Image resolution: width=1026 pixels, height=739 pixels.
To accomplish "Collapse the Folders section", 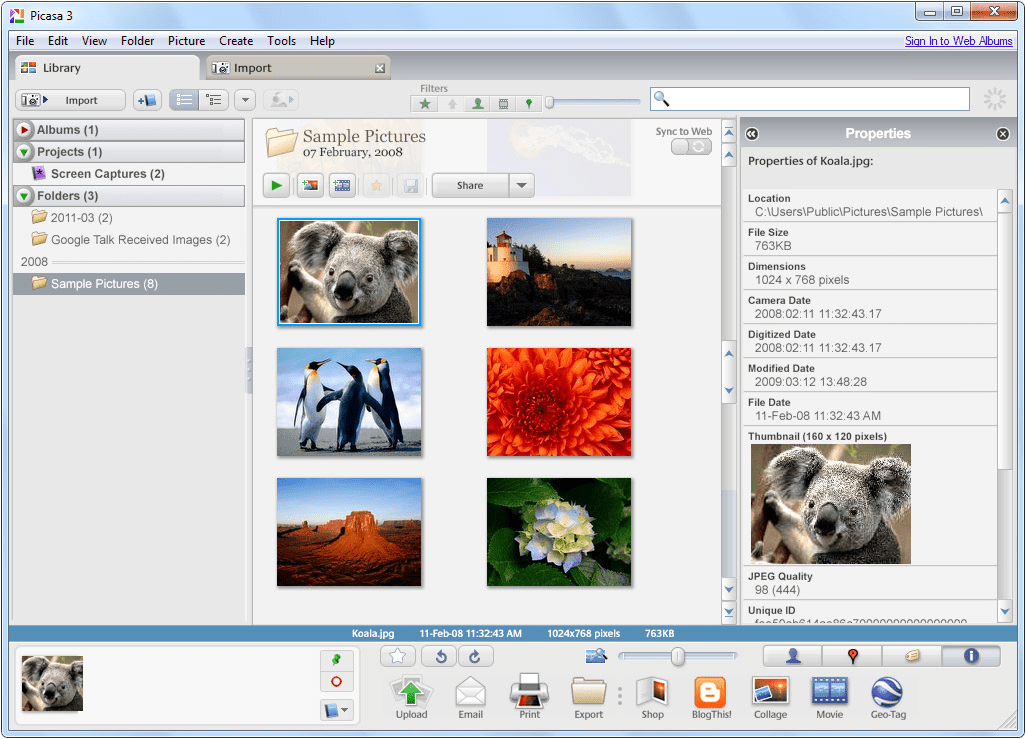I will pos(25,196).
